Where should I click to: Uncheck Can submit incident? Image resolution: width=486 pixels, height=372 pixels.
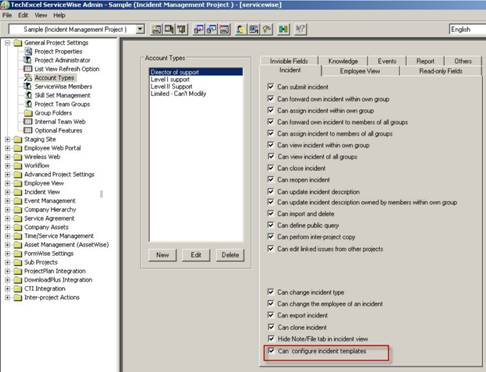(271, 87)
